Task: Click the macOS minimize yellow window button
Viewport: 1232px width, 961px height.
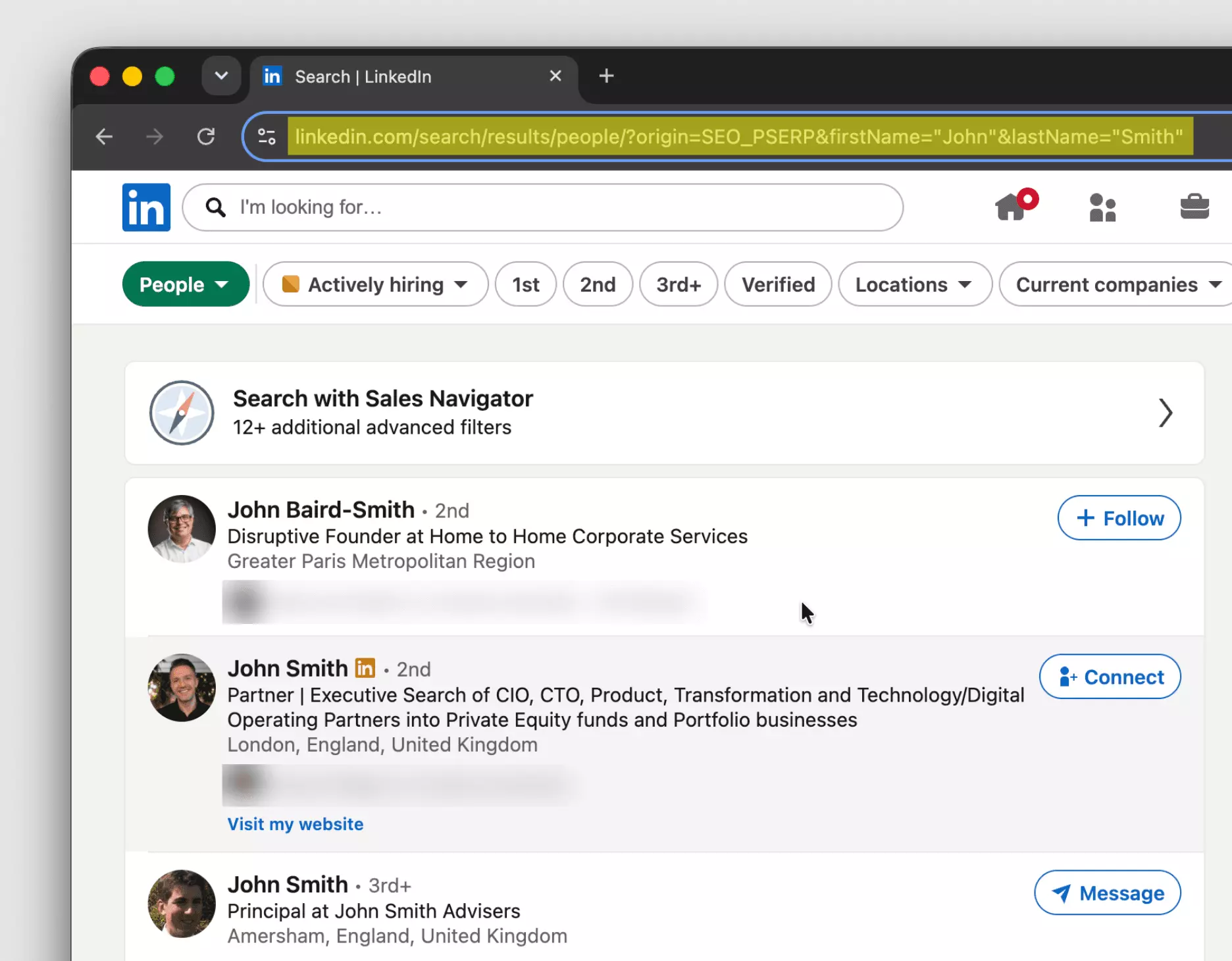Action: tap(132, 76)
